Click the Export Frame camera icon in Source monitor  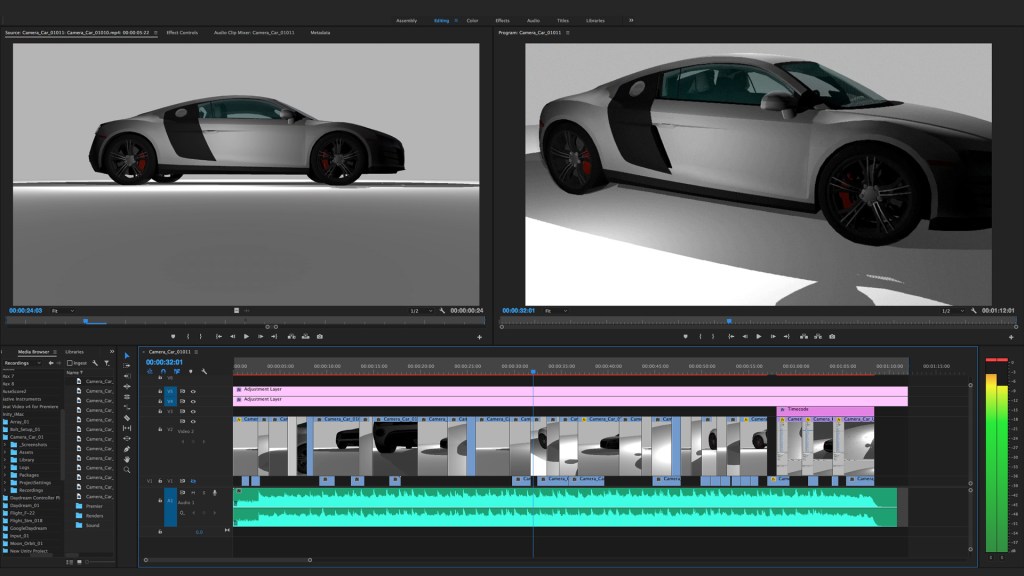[320, 337]
